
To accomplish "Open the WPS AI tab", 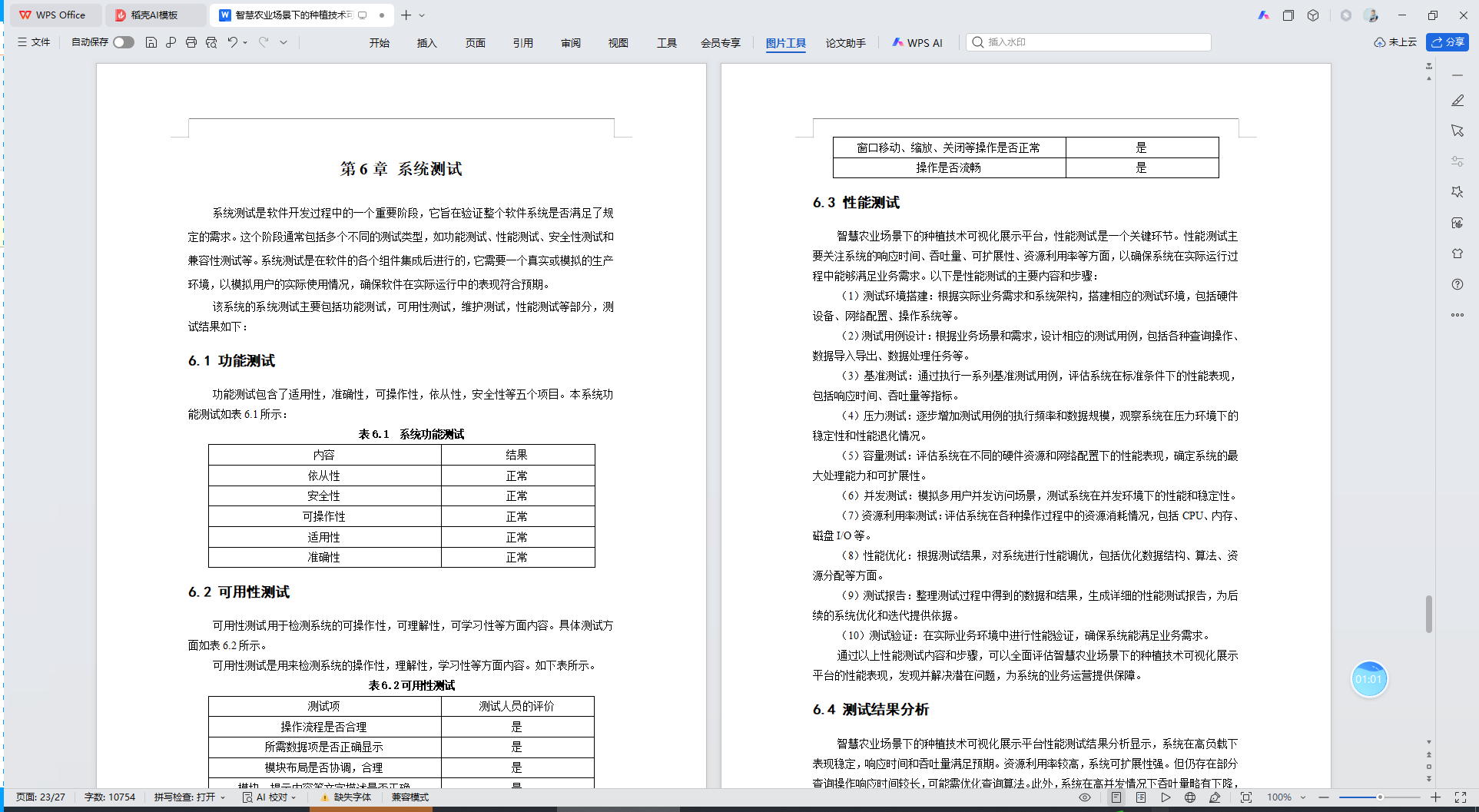I will (917, 43).
